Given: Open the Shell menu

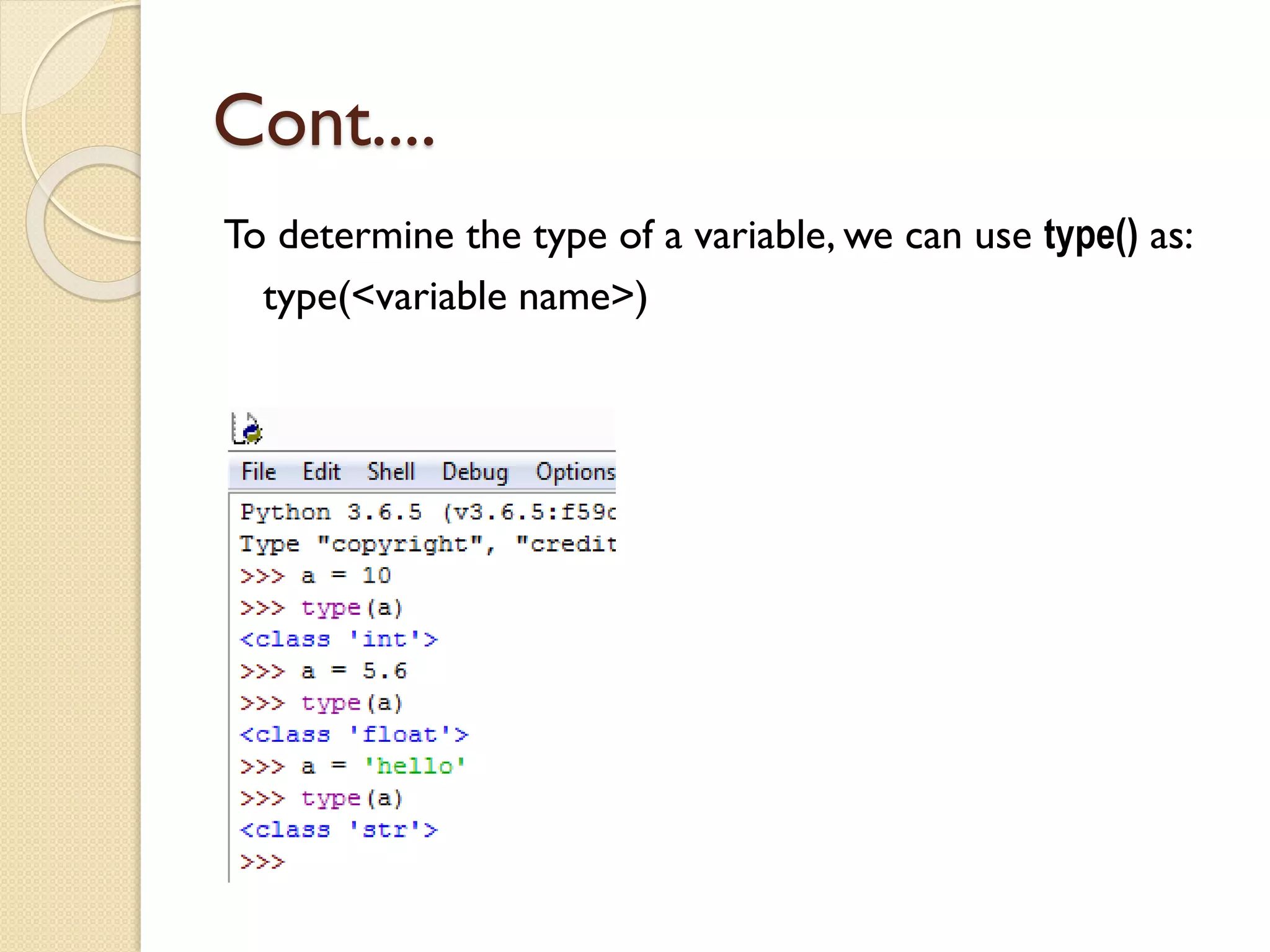Looking at the screenshot, I should (x=390, y=472).
